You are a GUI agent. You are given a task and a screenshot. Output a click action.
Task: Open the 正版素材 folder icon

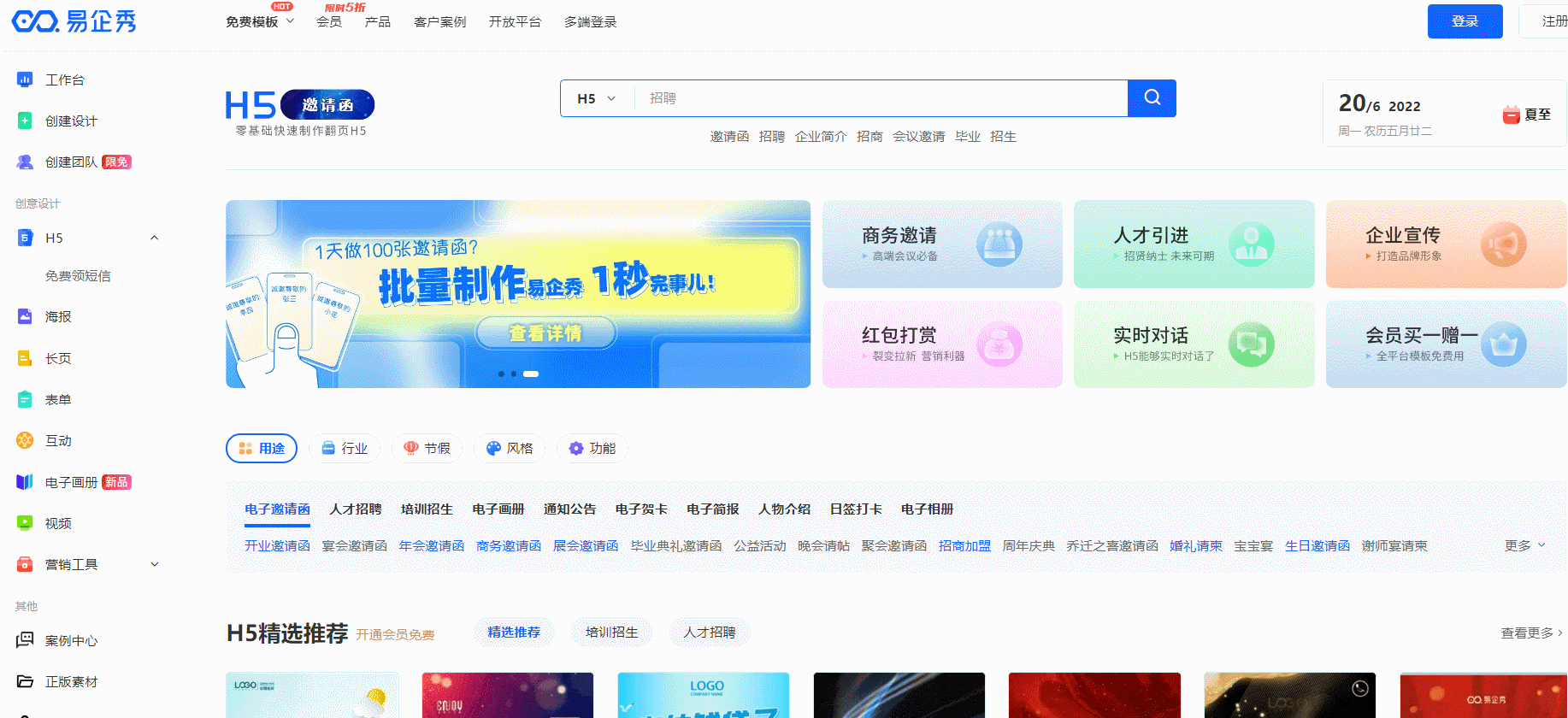[25, 681]
